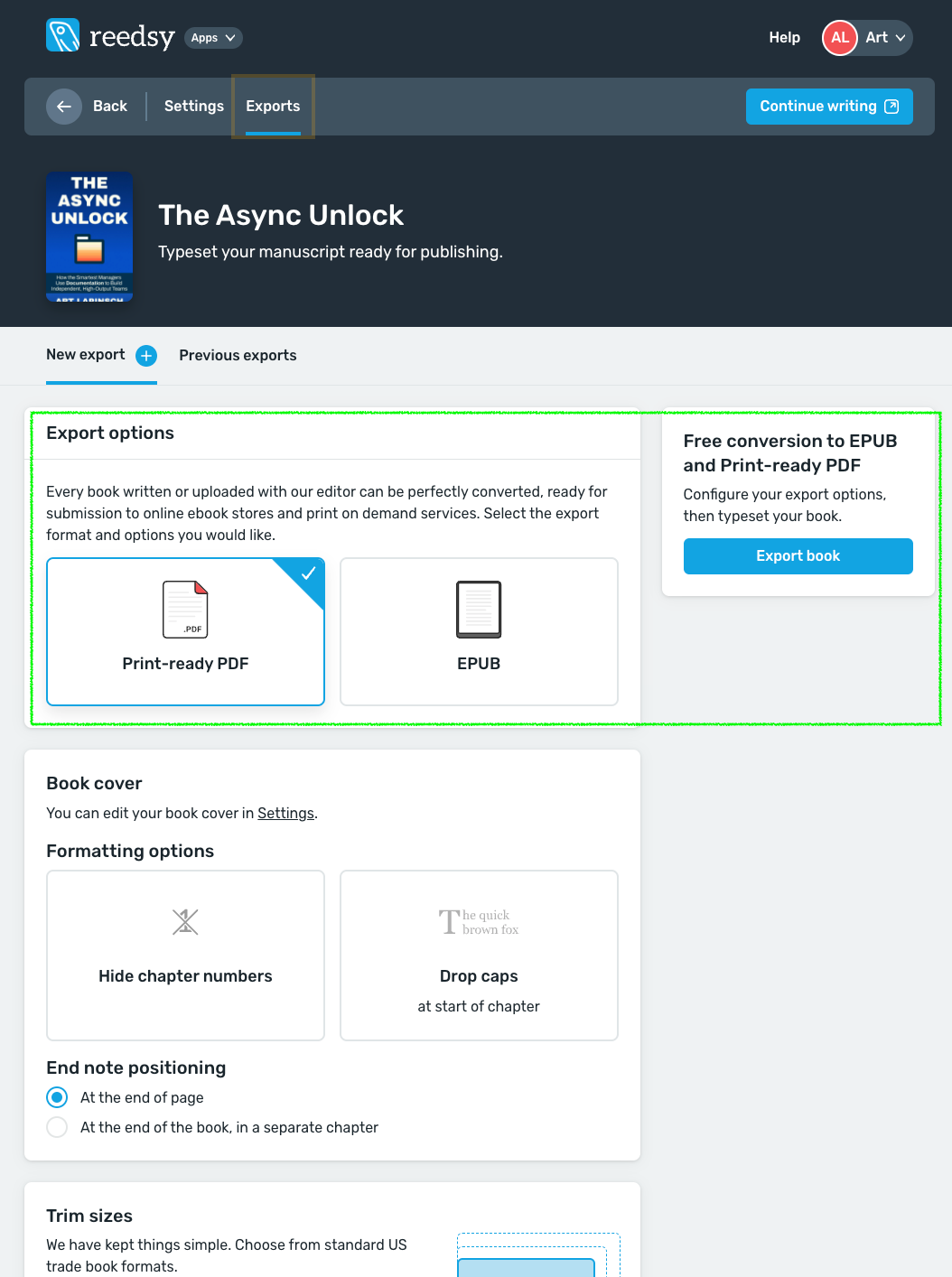Click the Back label text
The width and height of the screenshot is (952, 1277).
click(110, 107)
